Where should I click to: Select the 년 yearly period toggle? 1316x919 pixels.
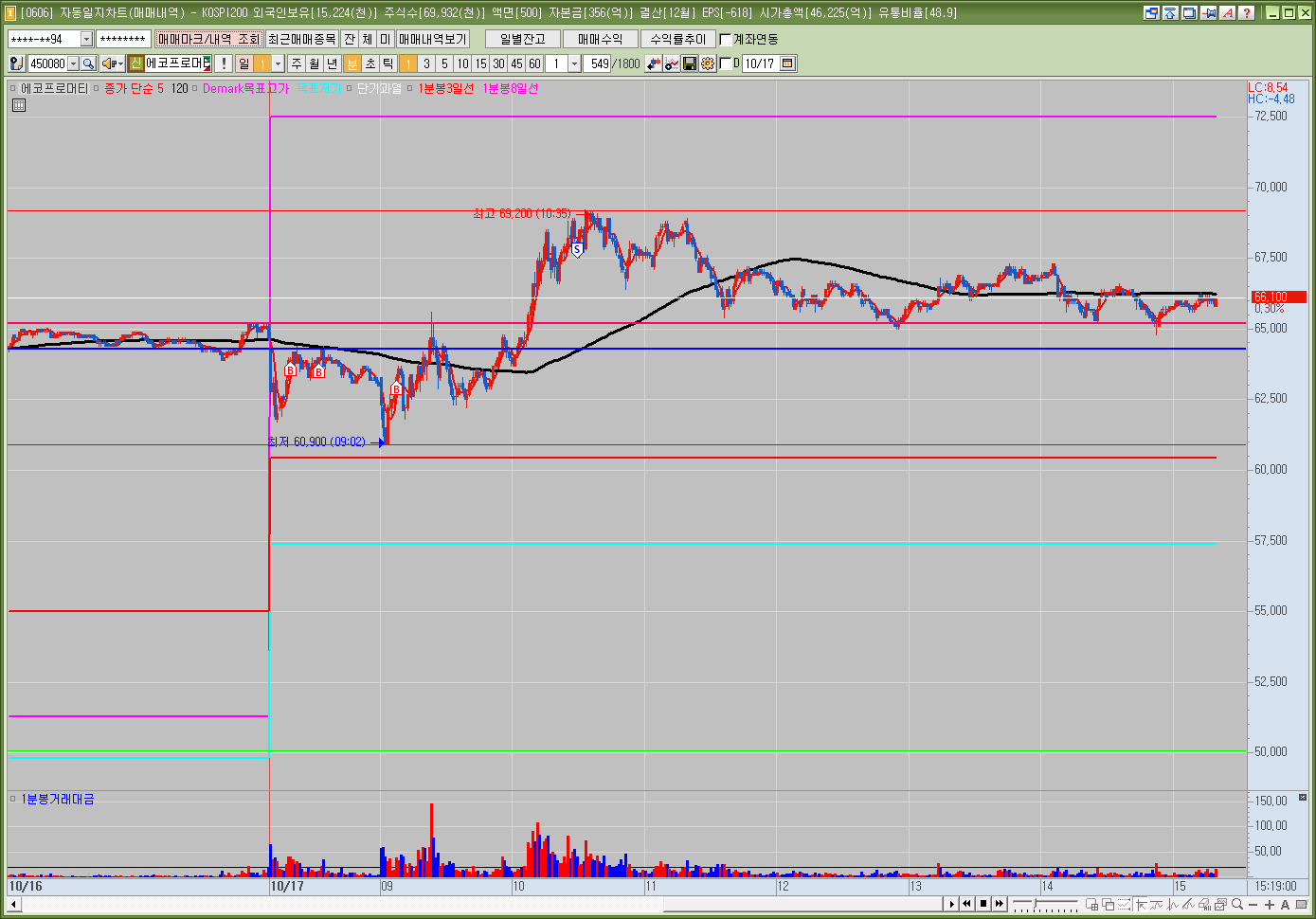[332, 63]
